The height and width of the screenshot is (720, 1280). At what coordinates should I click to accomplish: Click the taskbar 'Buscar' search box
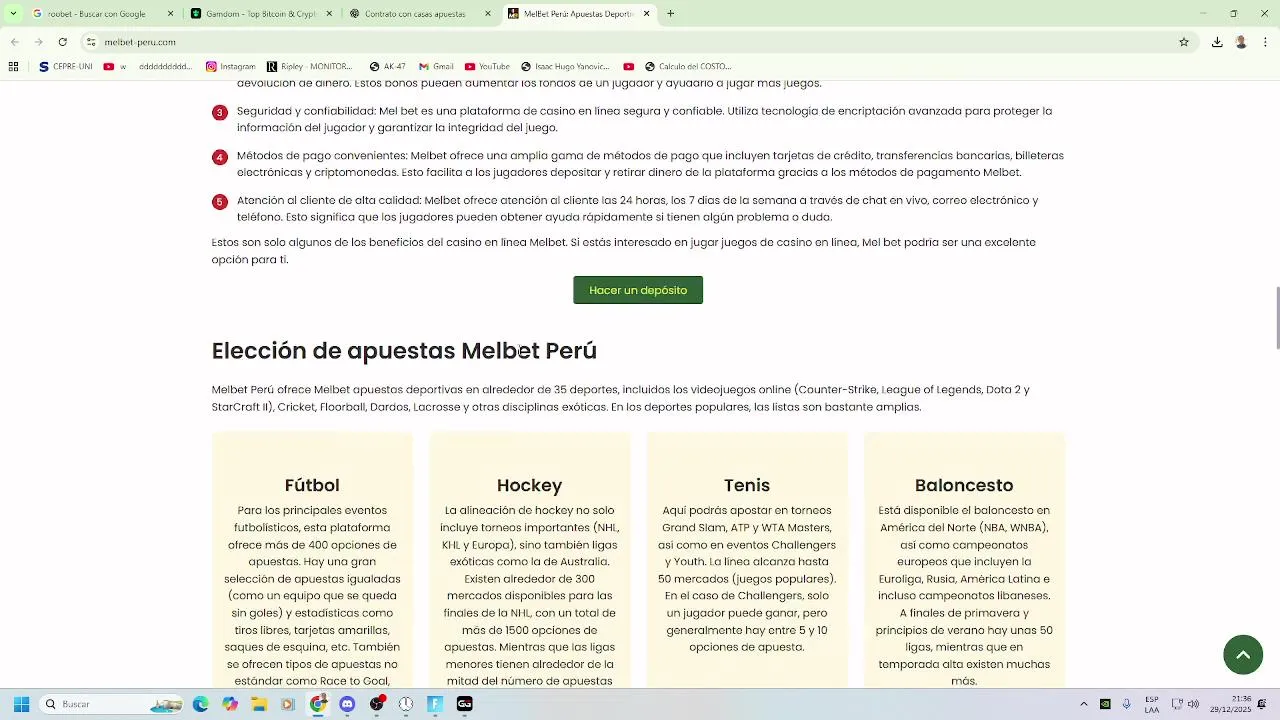[111, 704]
